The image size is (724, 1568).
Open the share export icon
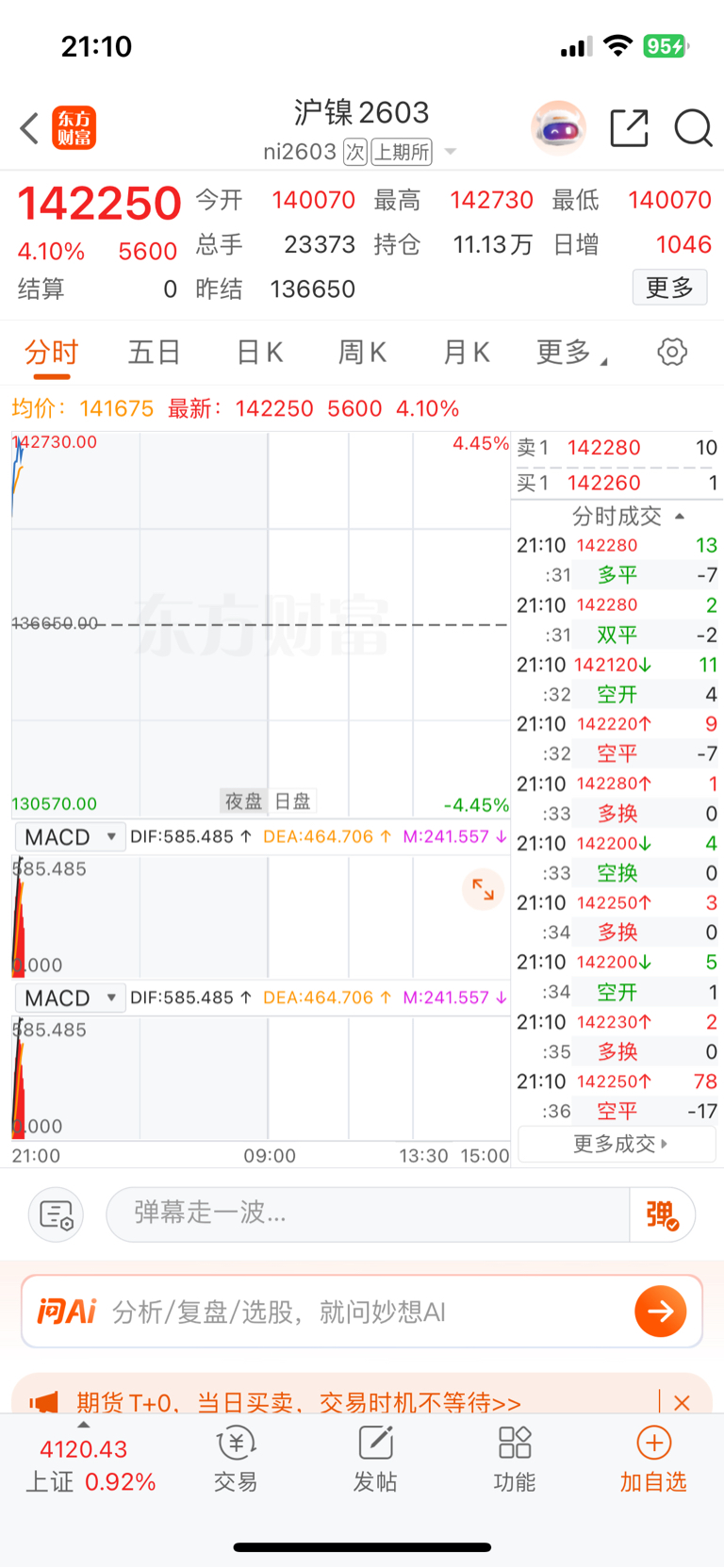(x=629, y=128)
